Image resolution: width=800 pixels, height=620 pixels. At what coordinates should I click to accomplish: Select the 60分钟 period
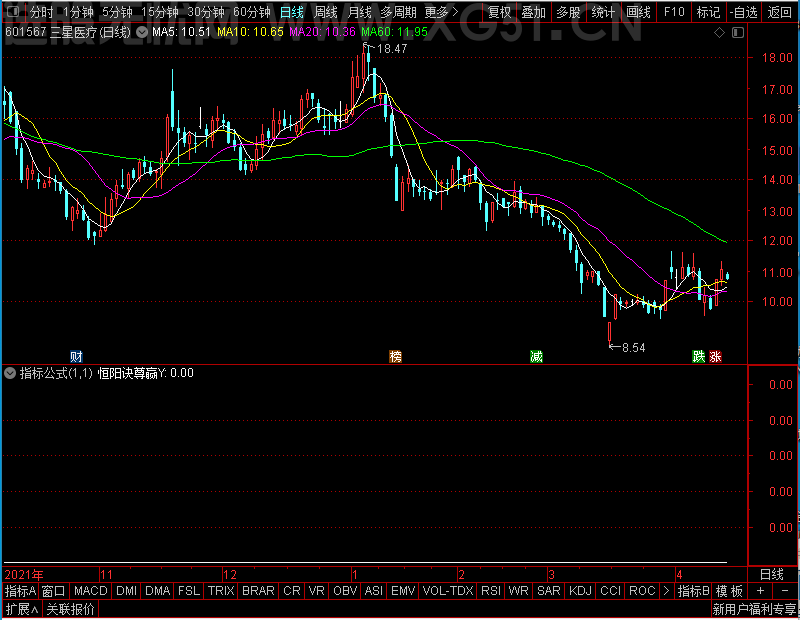click(x=252, y=12)
